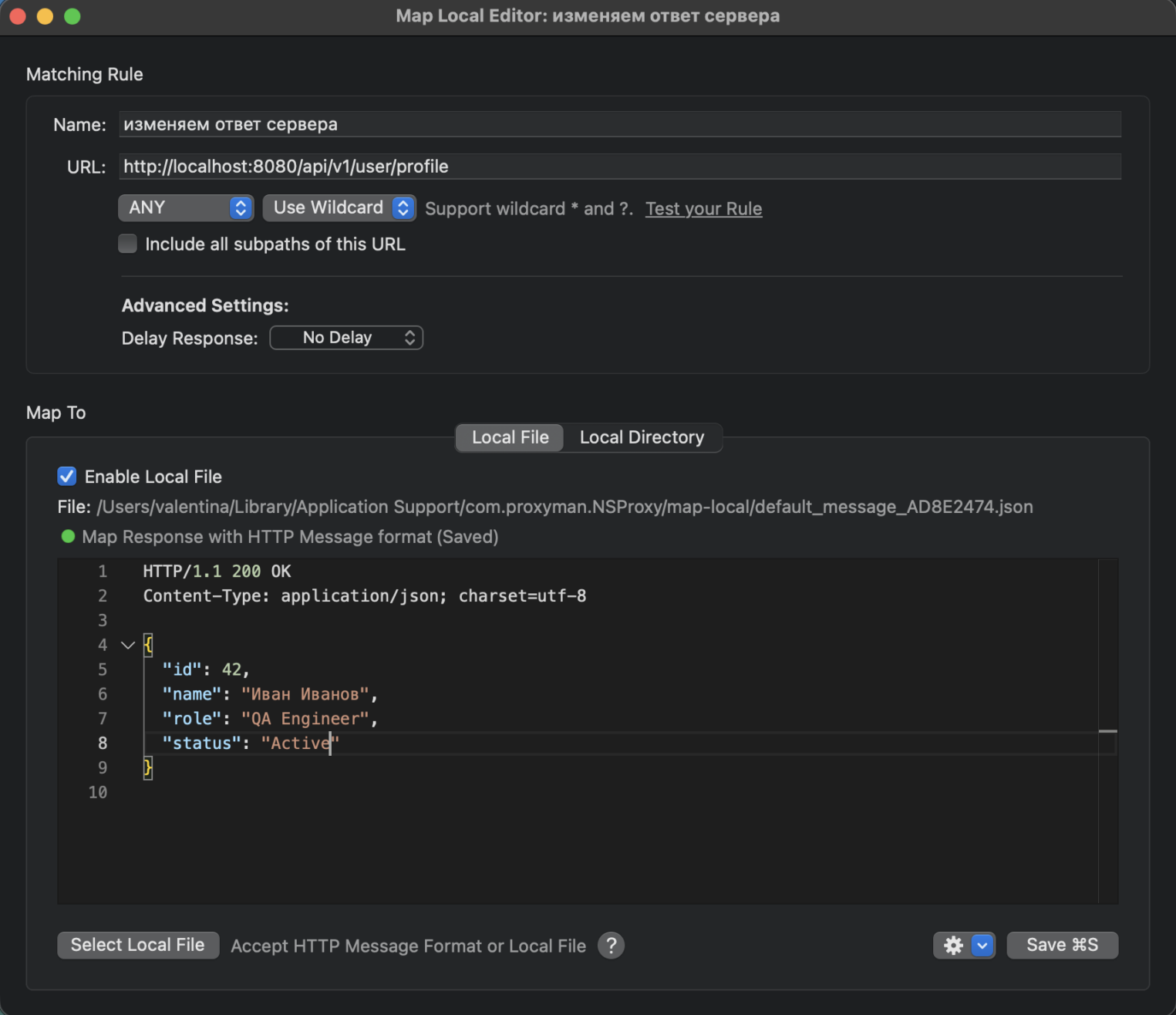Open the Use Wildcard dropdown
Image resolution: width=1176 pixels, height=1015 pixels.
[x=339, y=207]
